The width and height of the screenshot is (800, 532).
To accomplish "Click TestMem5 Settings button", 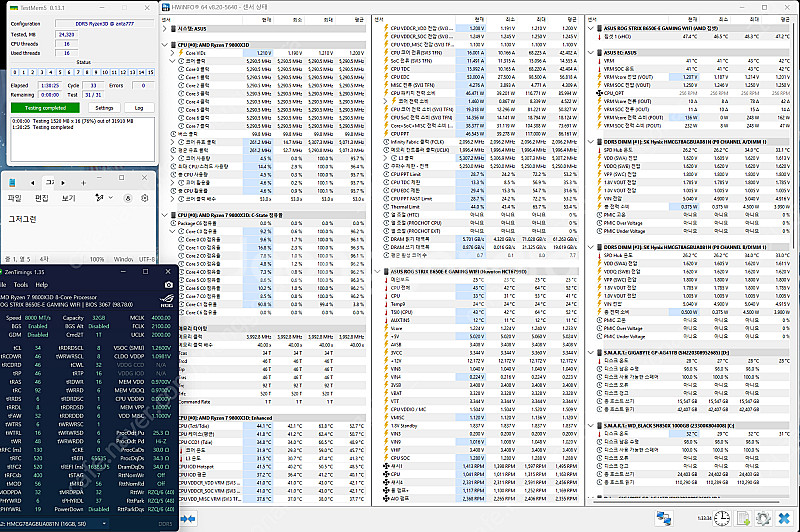I will coord(104,108).
